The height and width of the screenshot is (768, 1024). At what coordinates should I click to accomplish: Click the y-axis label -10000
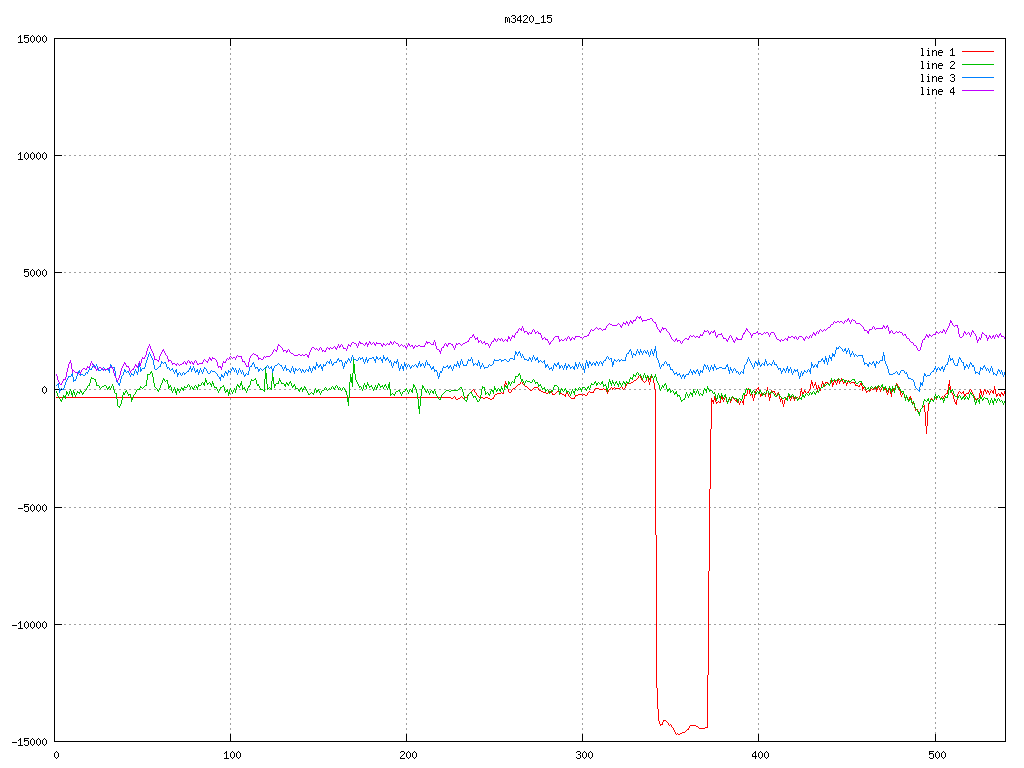click(30, 625)
